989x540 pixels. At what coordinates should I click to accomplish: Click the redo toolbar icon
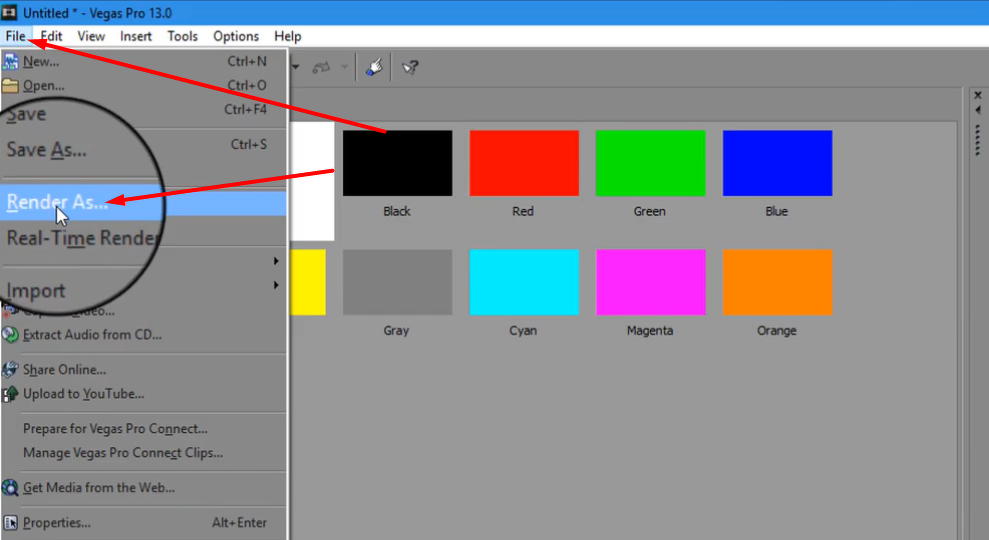pos(322,67)
